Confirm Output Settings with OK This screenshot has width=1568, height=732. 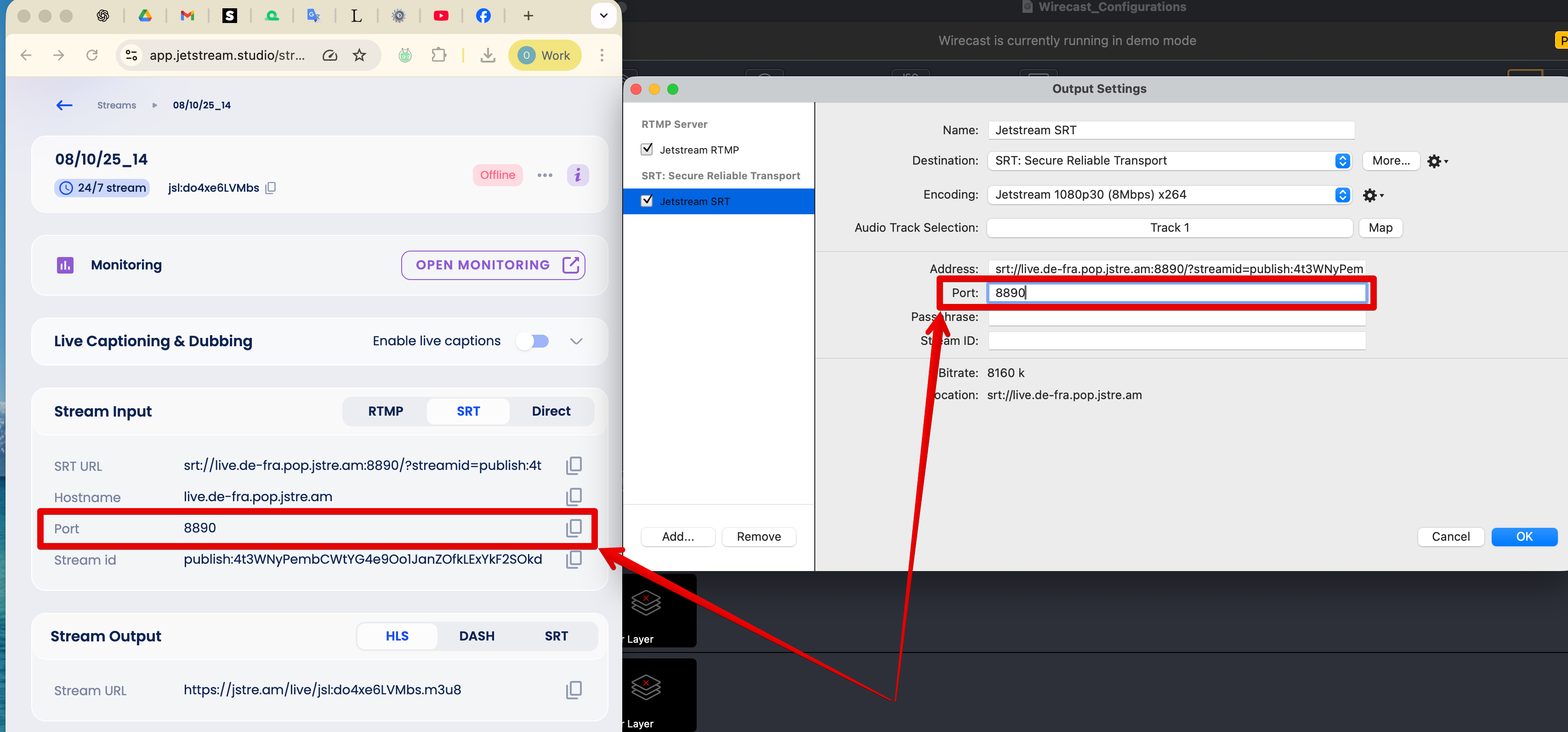click(1523, 537)
